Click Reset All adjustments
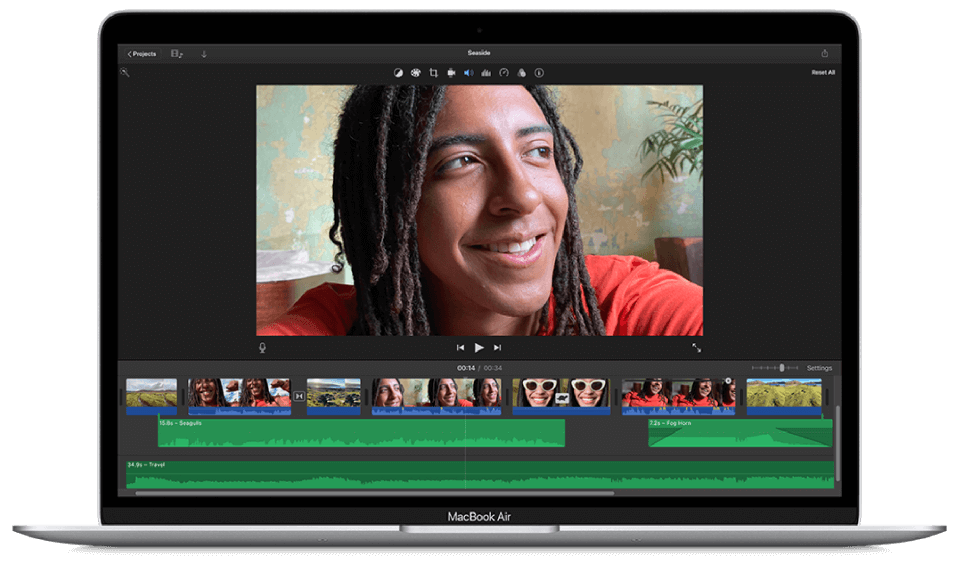 (822, 73)
